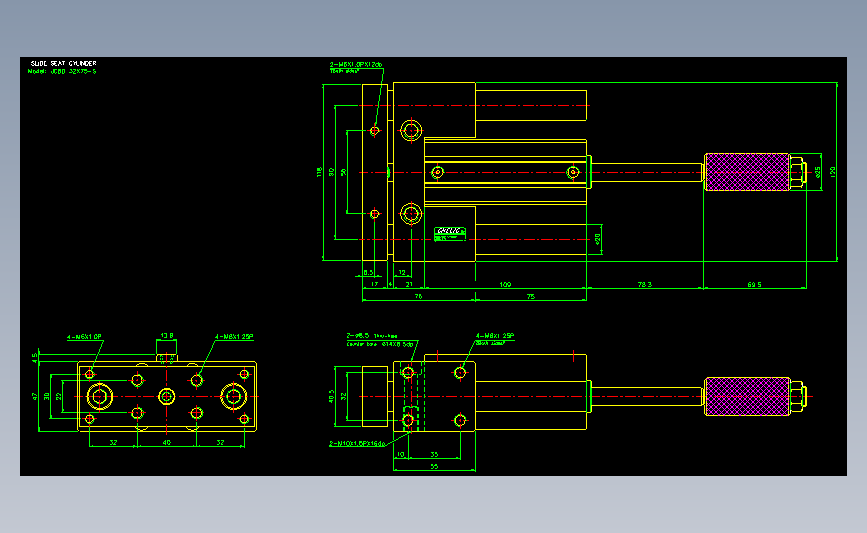
Task: Click the '40' center spacing dimension
Action: pos(166,442)
